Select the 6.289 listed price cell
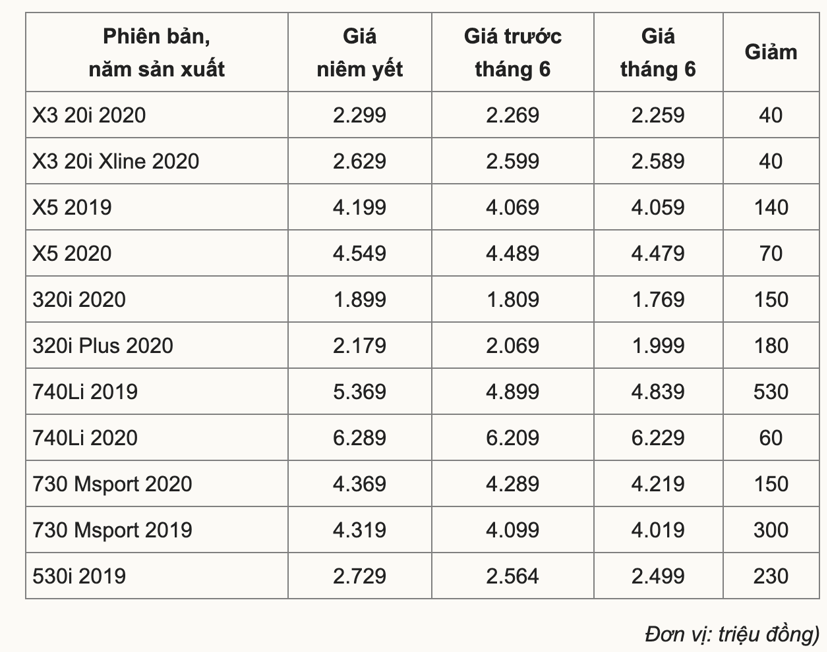Viewport: 827px width, 652px height. click(x=359, y=437)
